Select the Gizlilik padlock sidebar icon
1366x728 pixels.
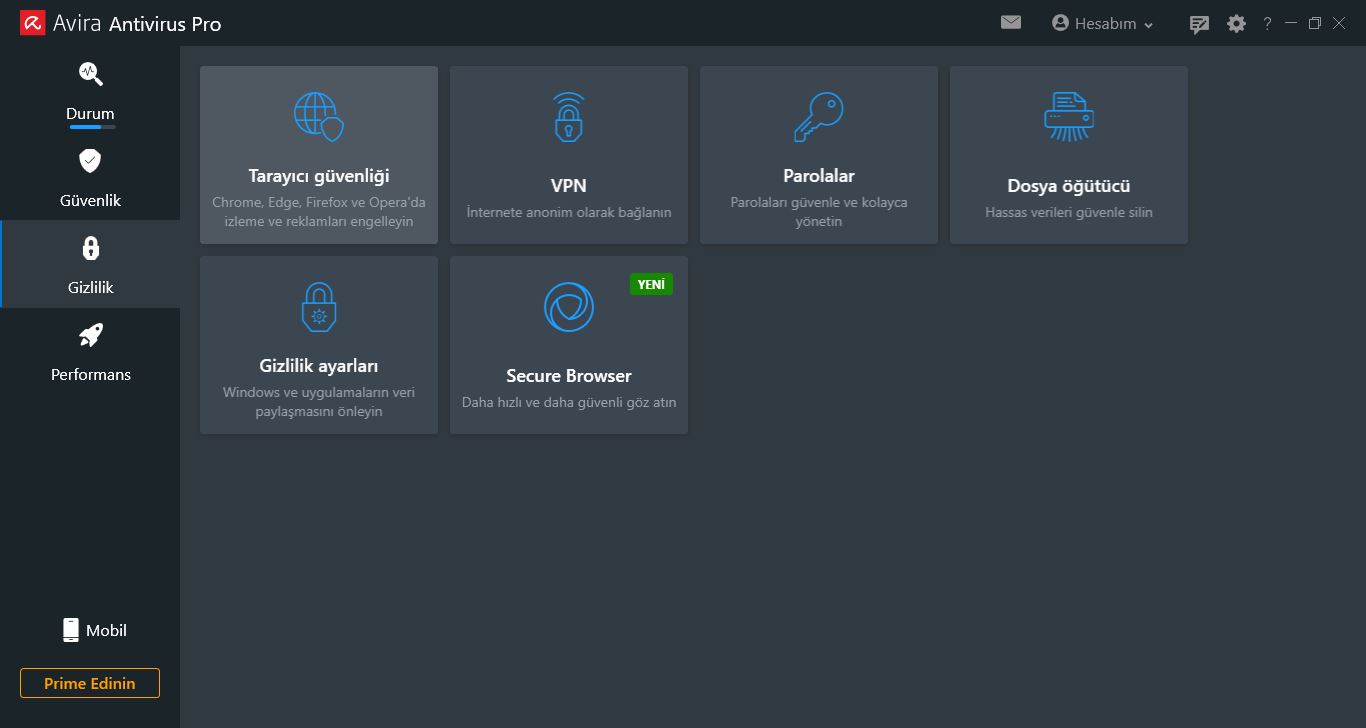[90, 248]
